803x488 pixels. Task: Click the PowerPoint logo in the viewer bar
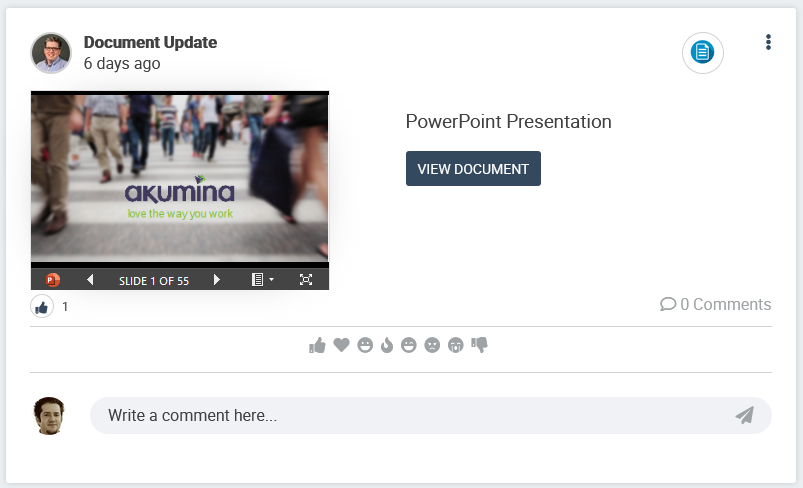(x=53, y=280)
